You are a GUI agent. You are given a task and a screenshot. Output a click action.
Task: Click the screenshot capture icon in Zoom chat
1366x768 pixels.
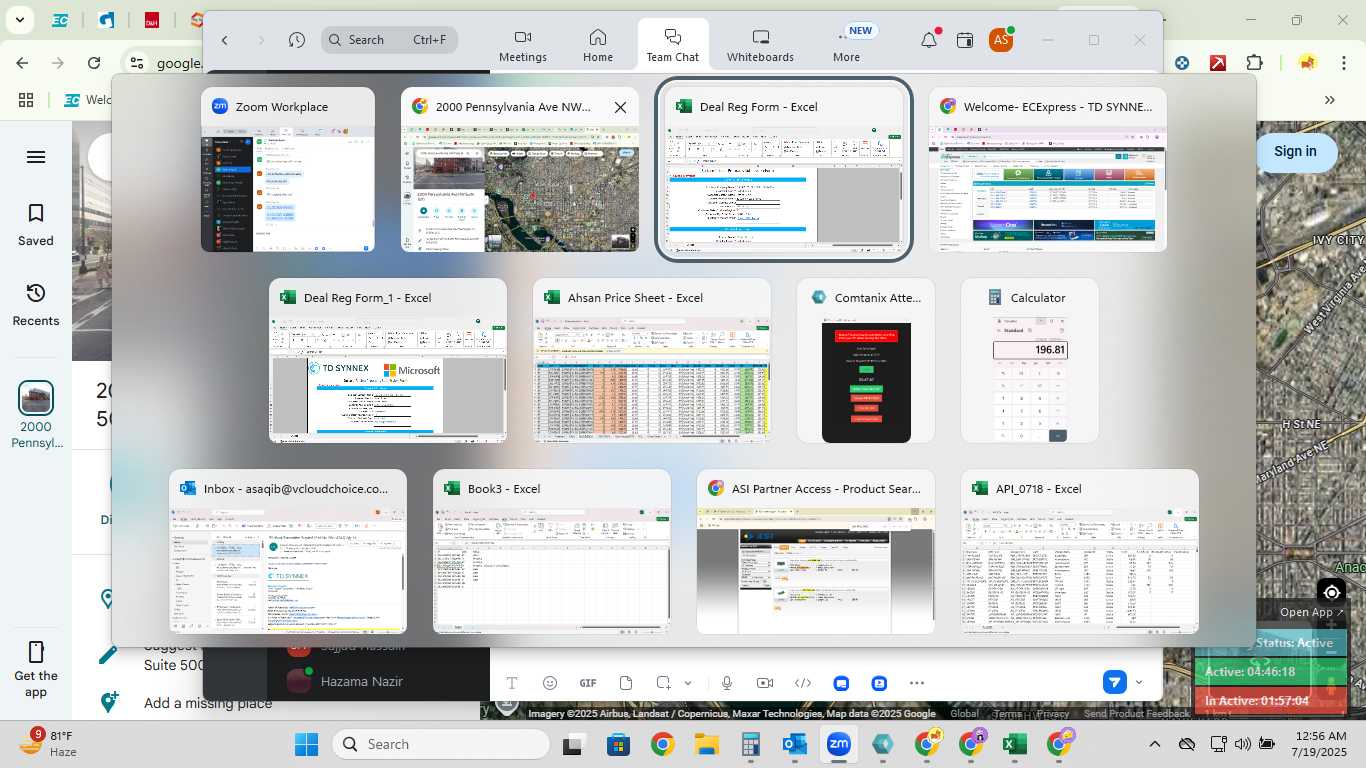click(664, 683)
